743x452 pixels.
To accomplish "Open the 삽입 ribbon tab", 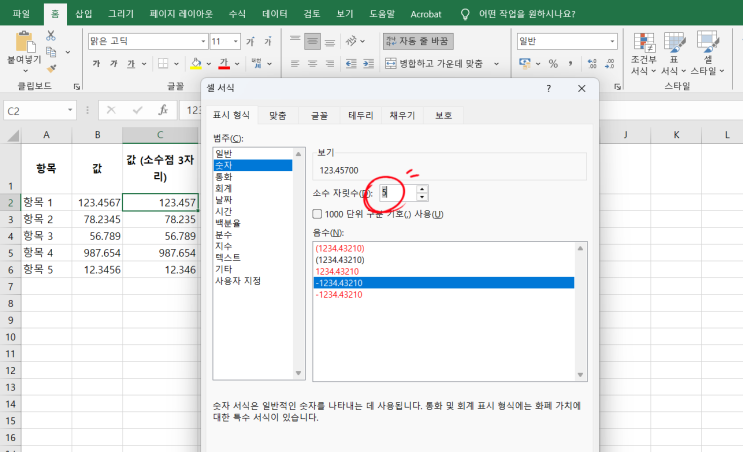I will (x=83, y=14).
